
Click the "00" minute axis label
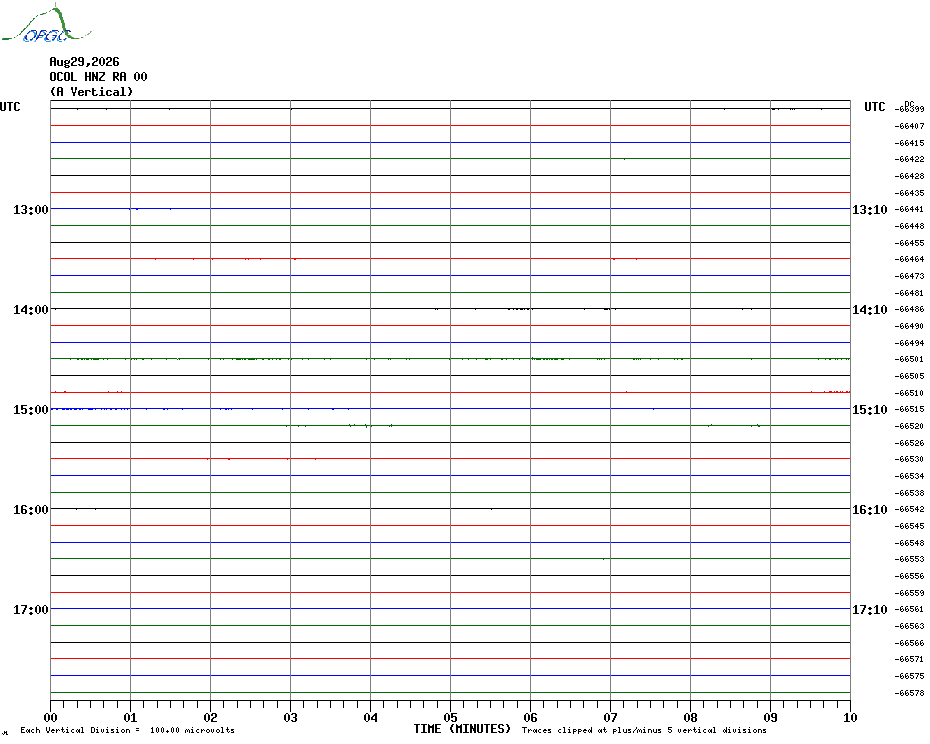click(x=50, y=717)
